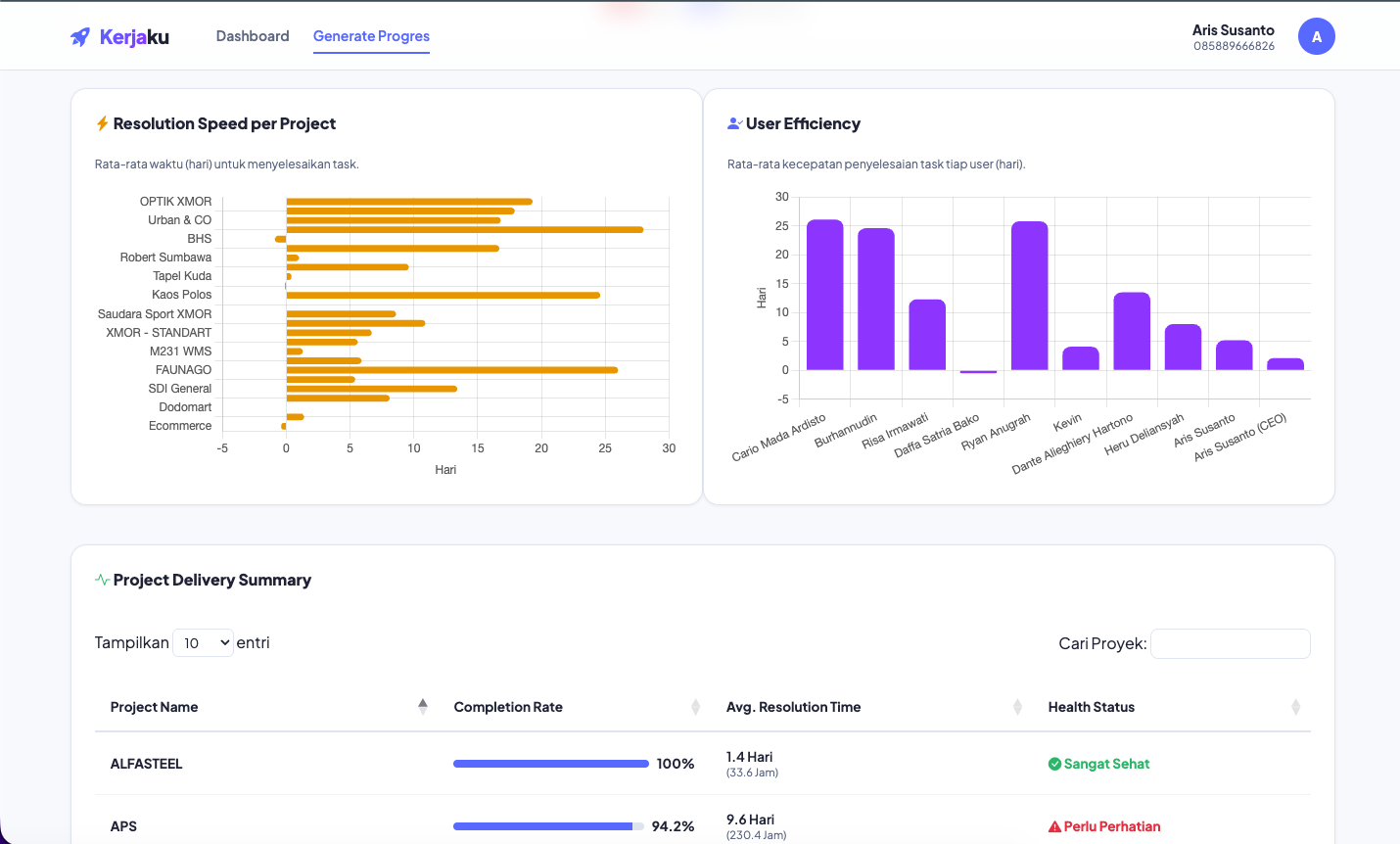Focus the Cari Proyek search field

point(1230,643)
